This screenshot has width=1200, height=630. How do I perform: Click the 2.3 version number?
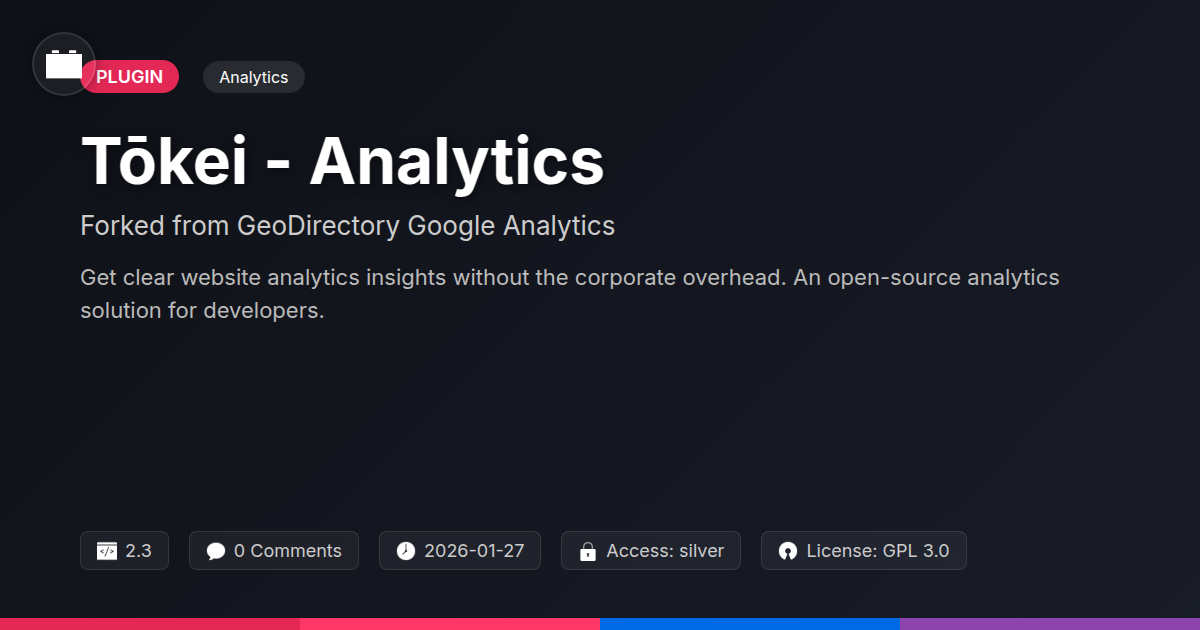point(139,551)
